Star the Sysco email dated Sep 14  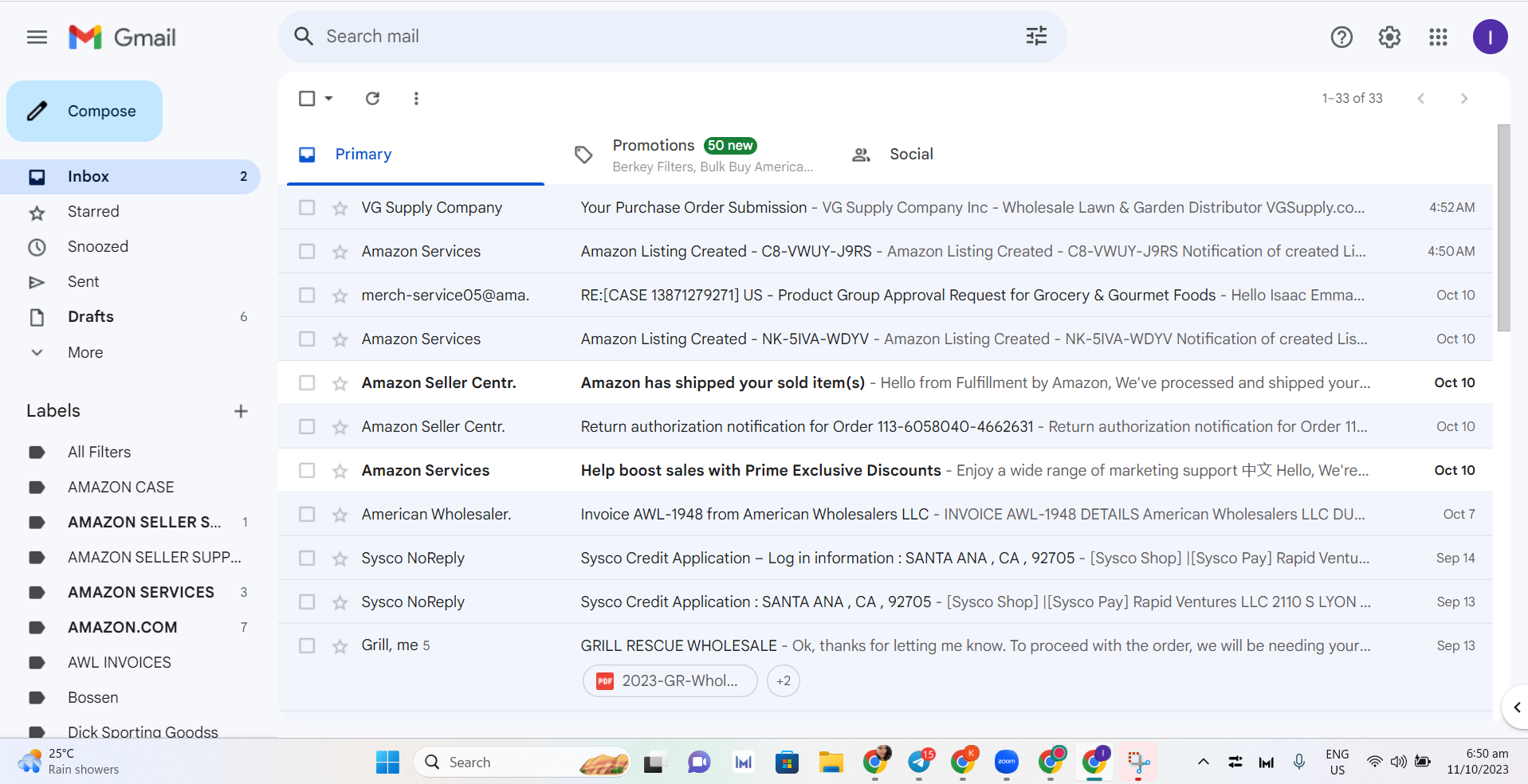340,559
